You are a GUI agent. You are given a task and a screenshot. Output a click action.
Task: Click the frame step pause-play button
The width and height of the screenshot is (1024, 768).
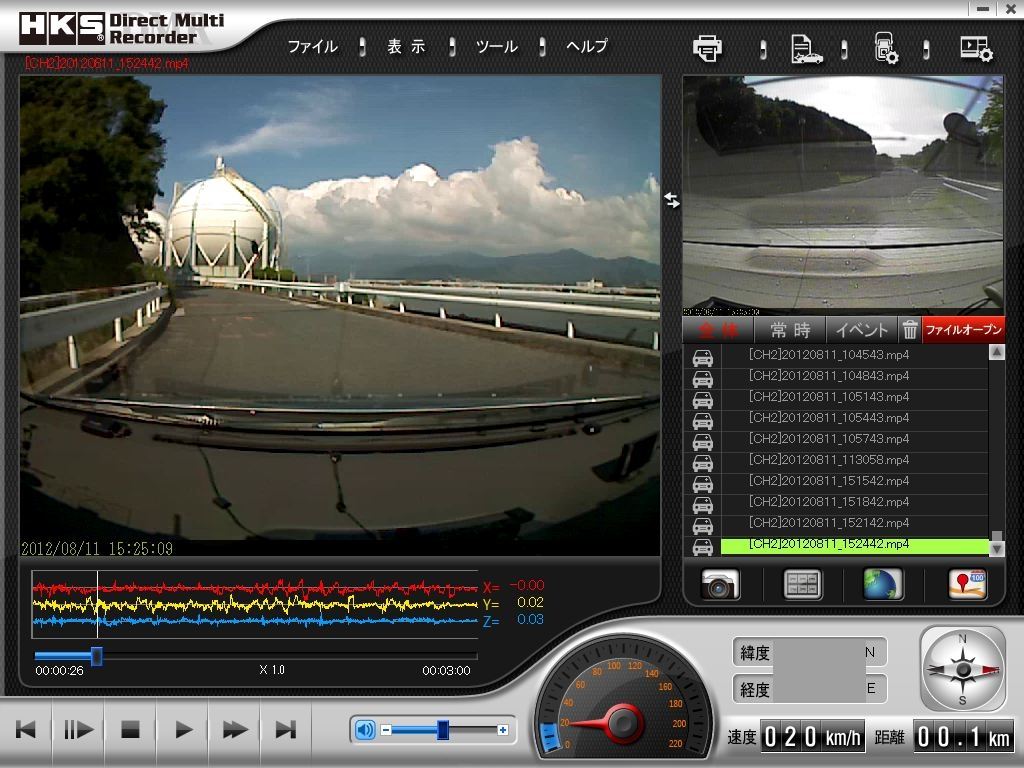point(78,729)
